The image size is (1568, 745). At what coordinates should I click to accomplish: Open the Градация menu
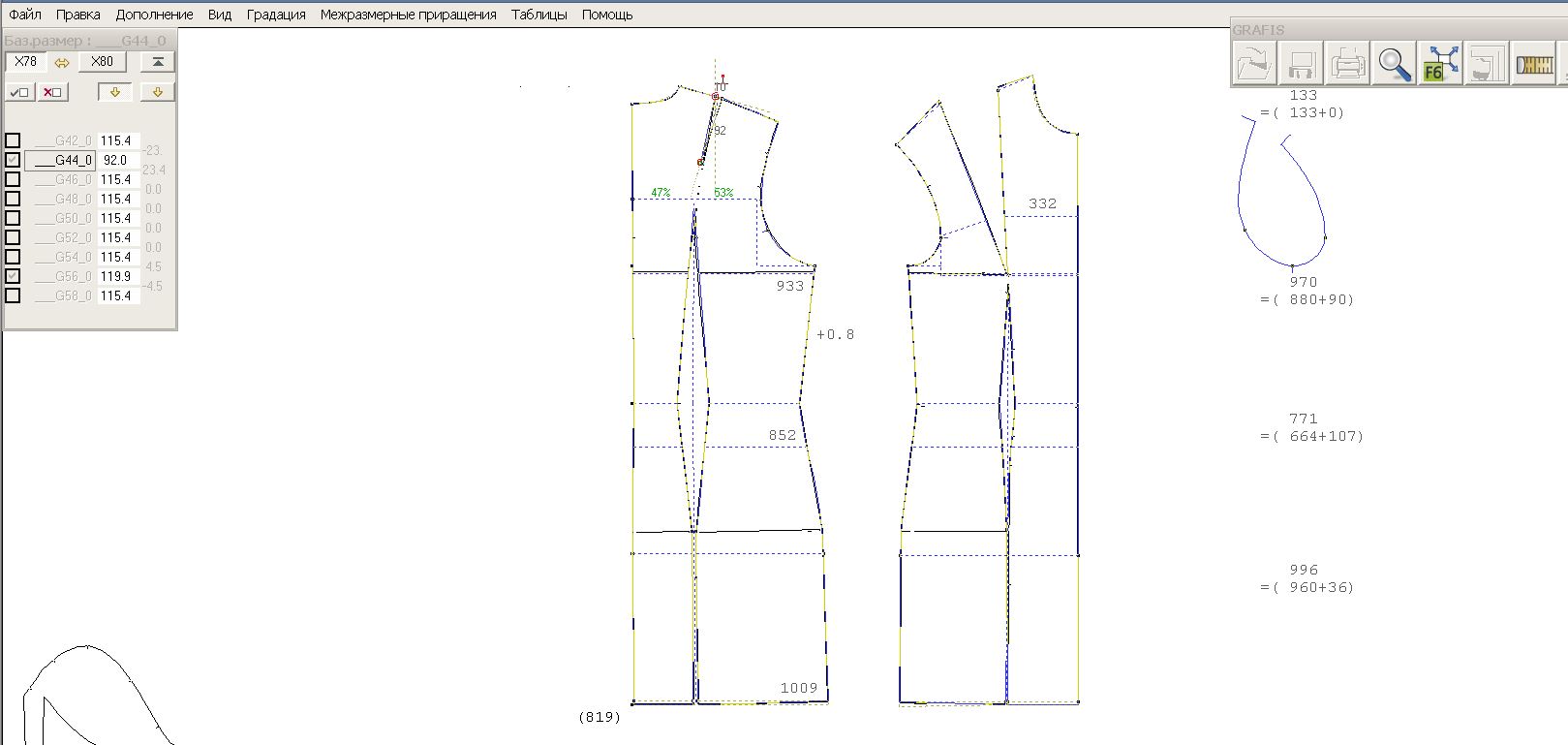(x=276, y=15)
